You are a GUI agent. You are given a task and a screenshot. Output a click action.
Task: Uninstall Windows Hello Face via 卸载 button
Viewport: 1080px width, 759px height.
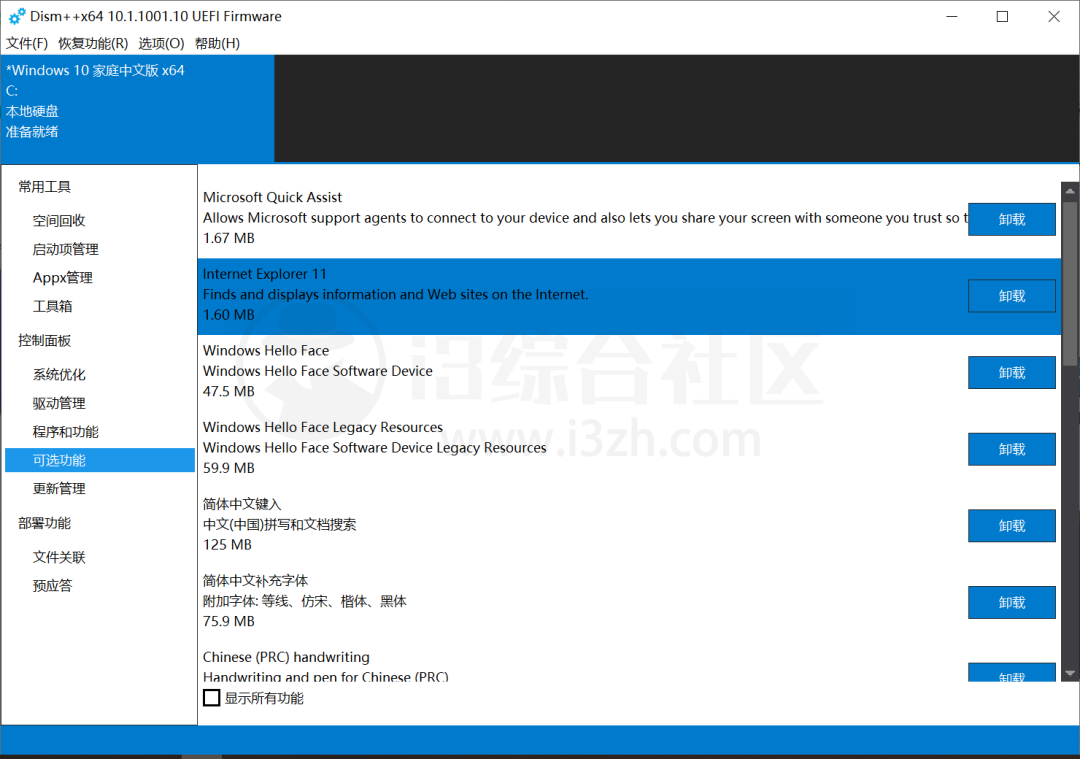point(1011,372)
